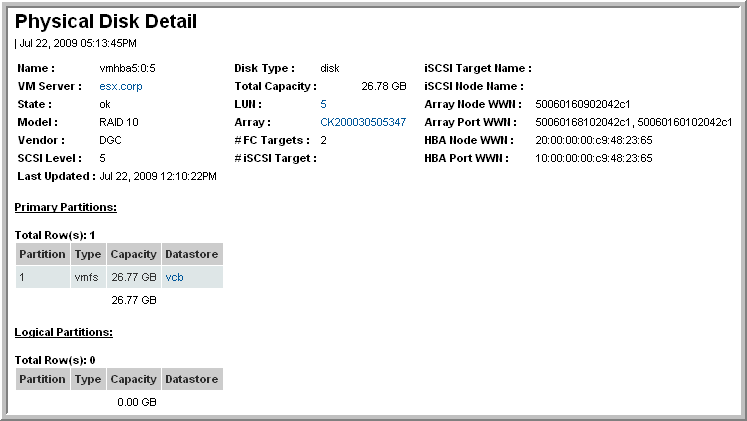This screenshot has height=421, width=747.
Task: Select the vmfs type cell in partition row
Action: tap(87, 277)
